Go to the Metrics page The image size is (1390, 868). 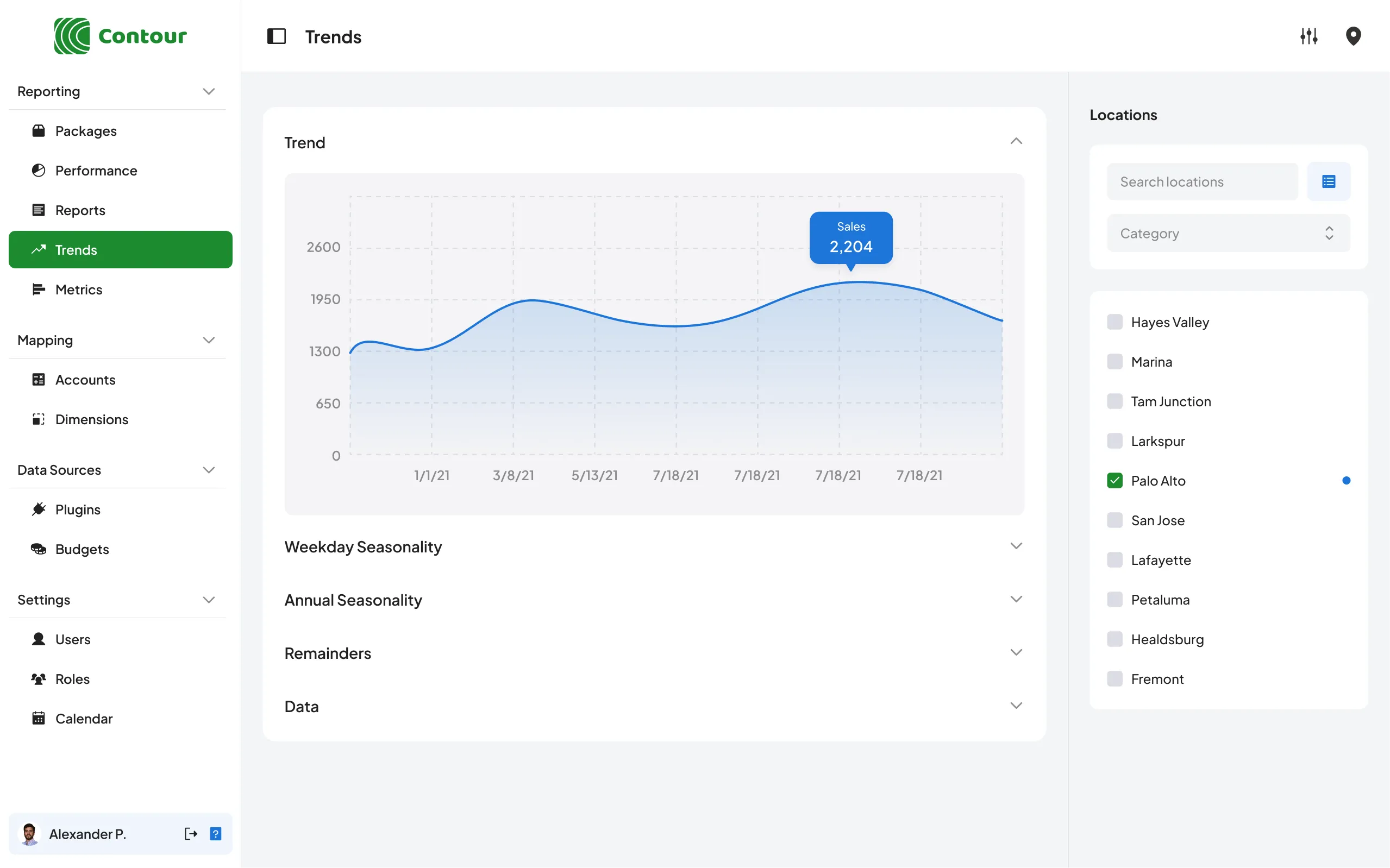pyautogui.click(x=79, y=290)
